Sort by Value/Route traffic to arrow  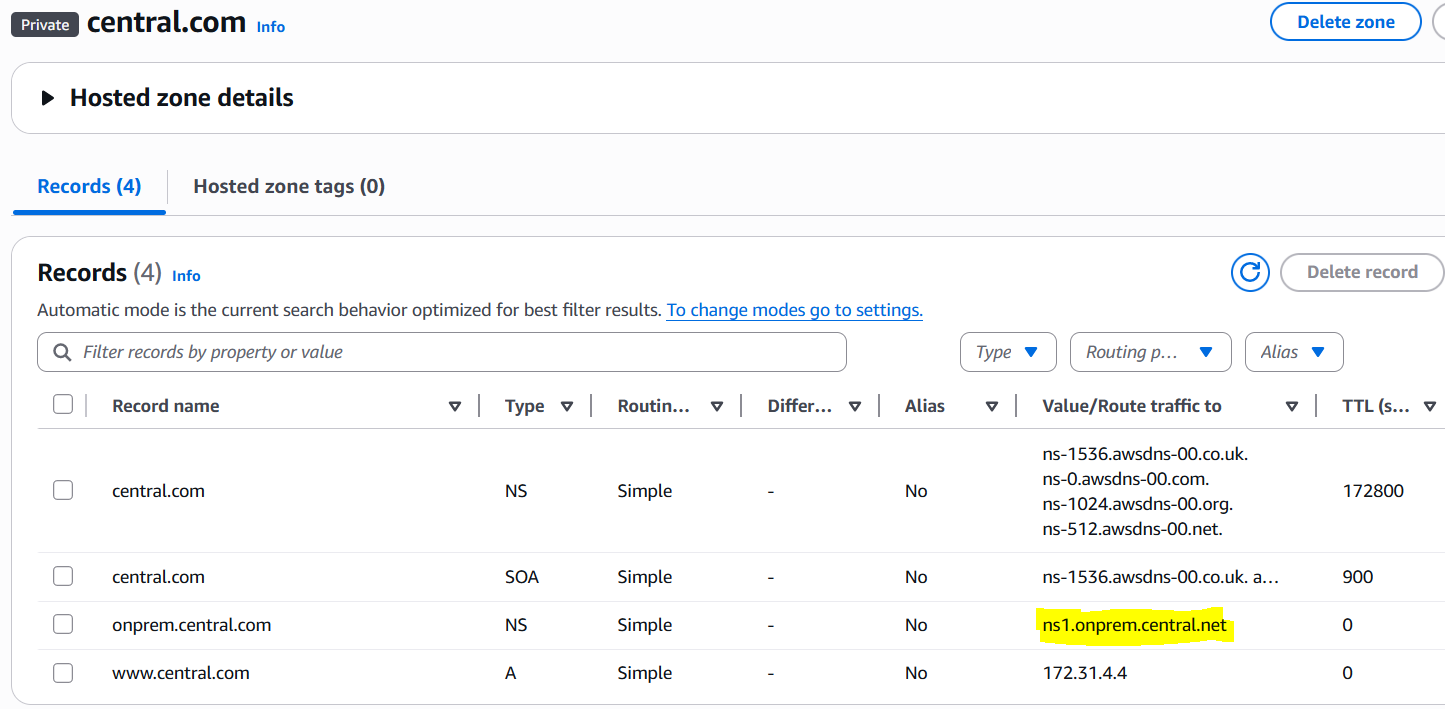point(1292,406)
